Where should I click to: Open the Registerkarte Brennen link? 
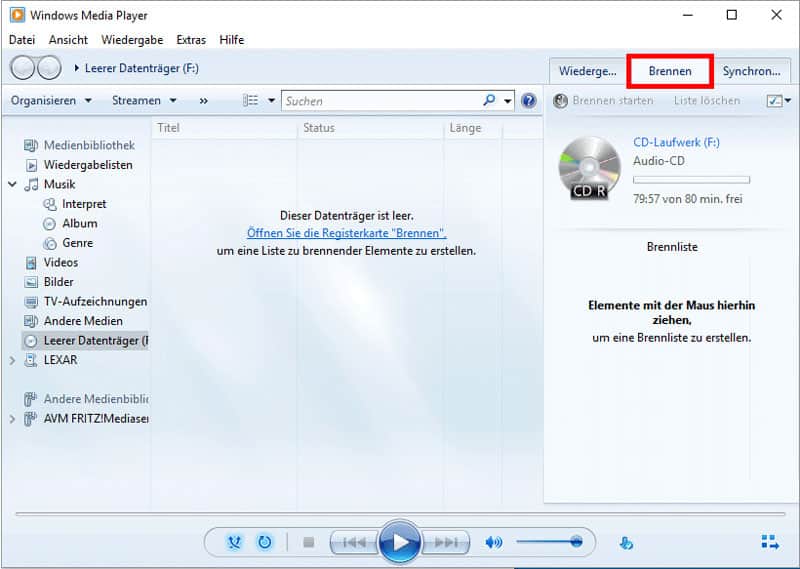pyautogui.click(x=346, y=233)
